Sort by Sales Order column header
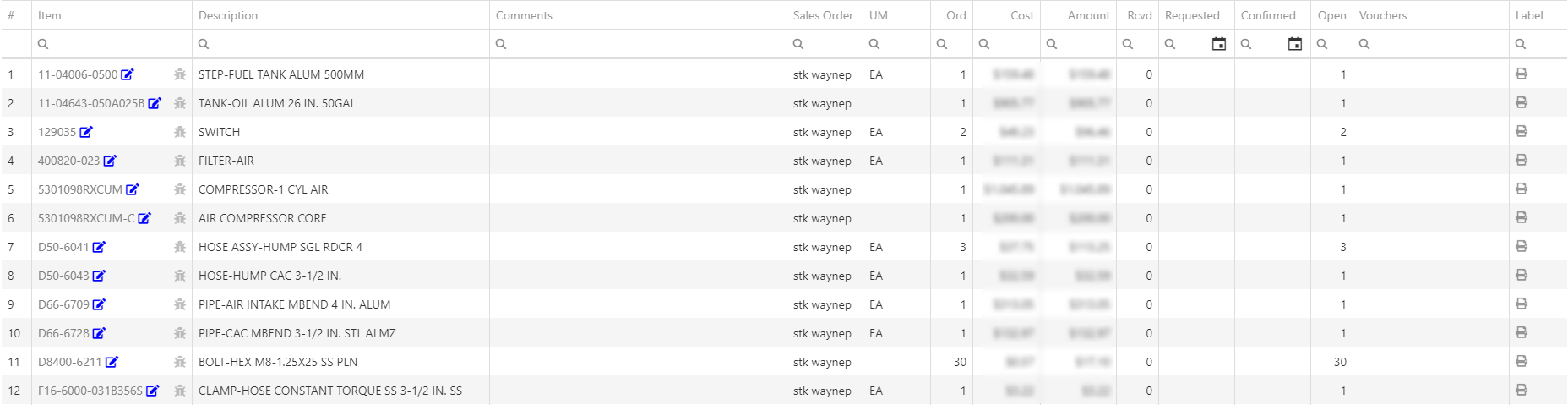Viewport: 1568px width, 405px height. click(823, 15)
